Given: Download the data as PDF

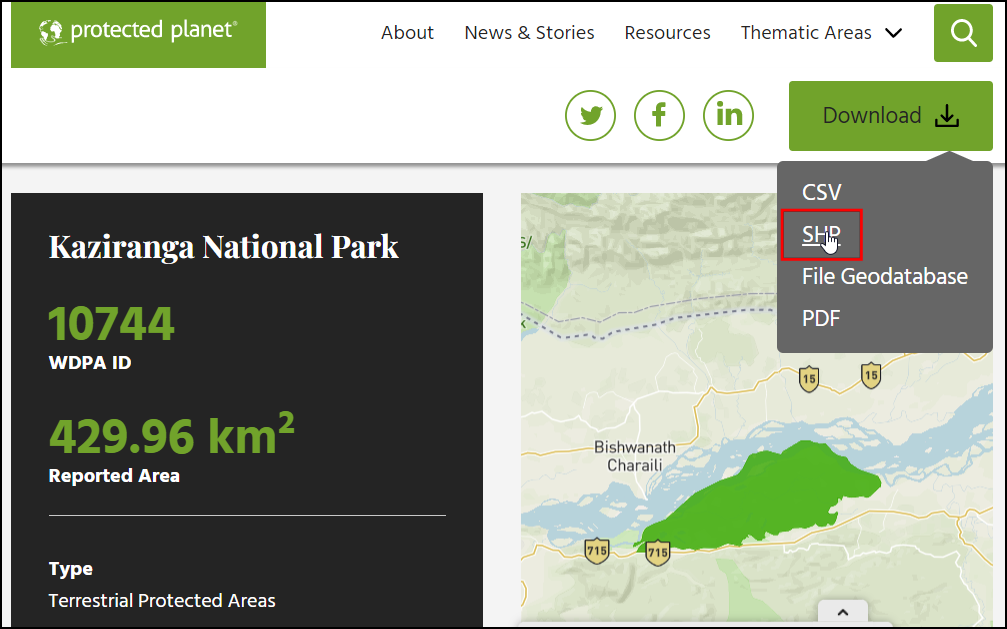Looking at the screenshot, I should click(x=821, y=318).
